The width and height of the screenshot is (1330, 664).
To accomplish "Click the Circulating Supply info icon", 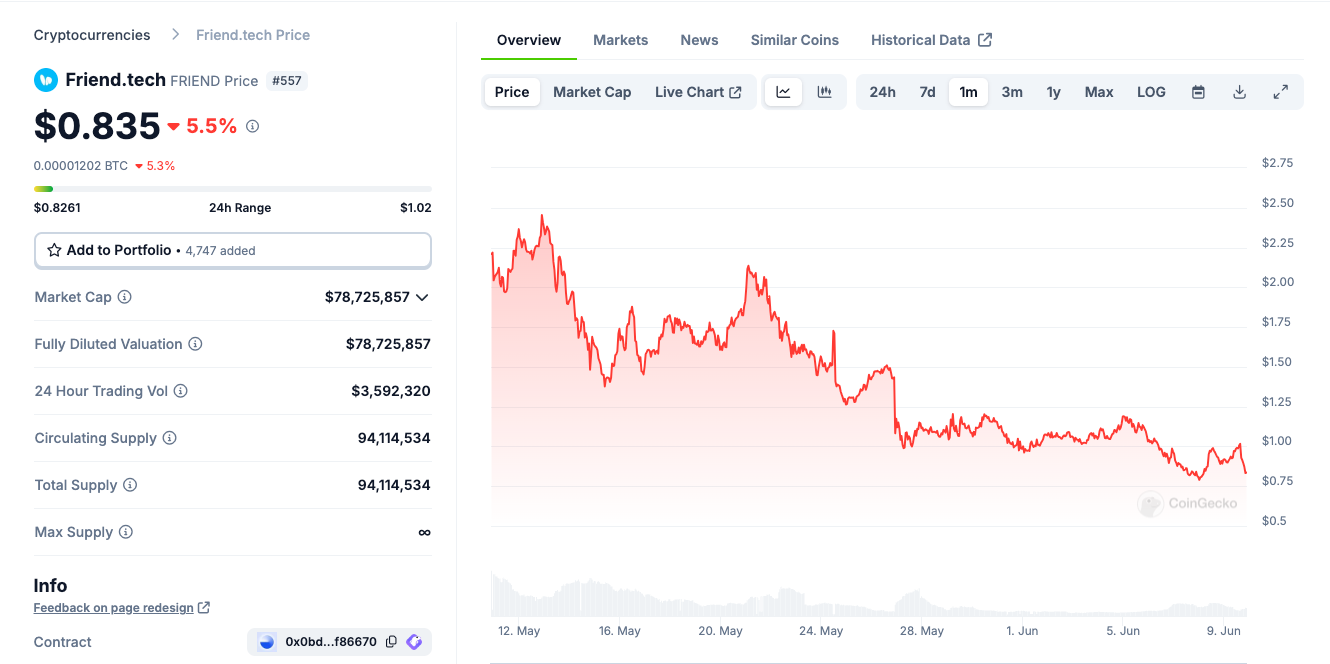I will [x=170, y=438].
